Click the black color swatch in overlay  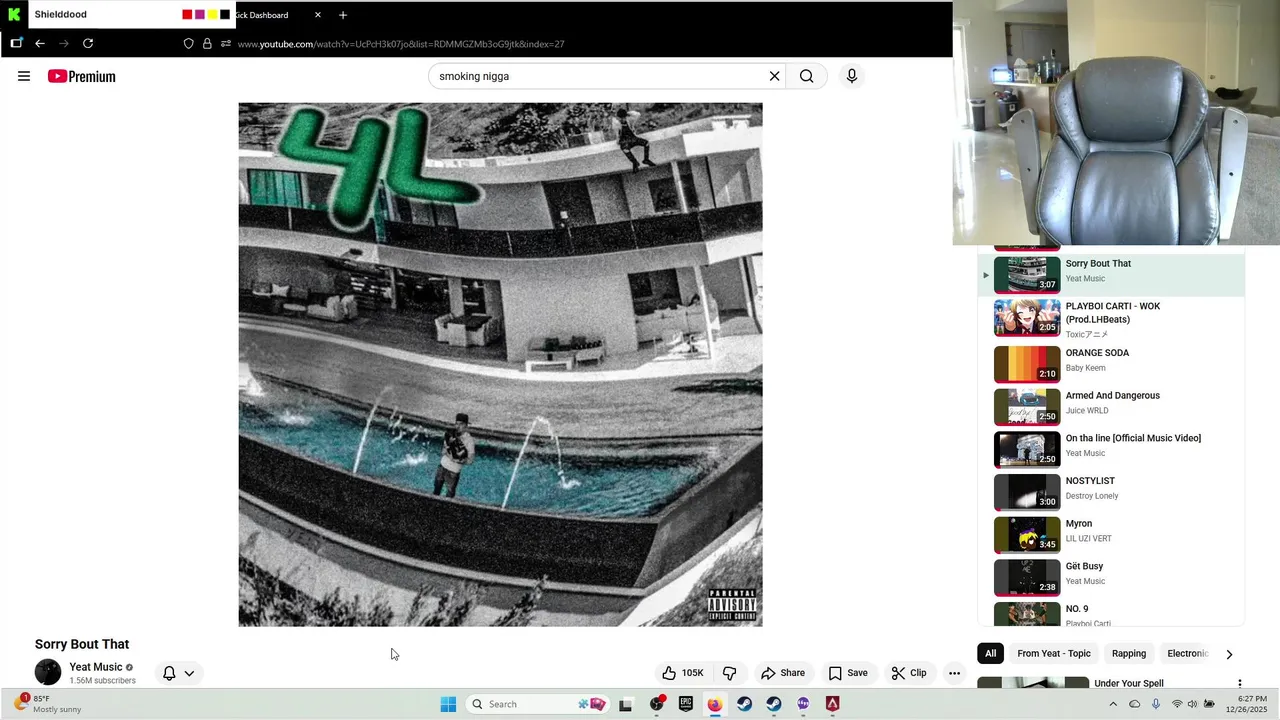(x=225, y=15)
